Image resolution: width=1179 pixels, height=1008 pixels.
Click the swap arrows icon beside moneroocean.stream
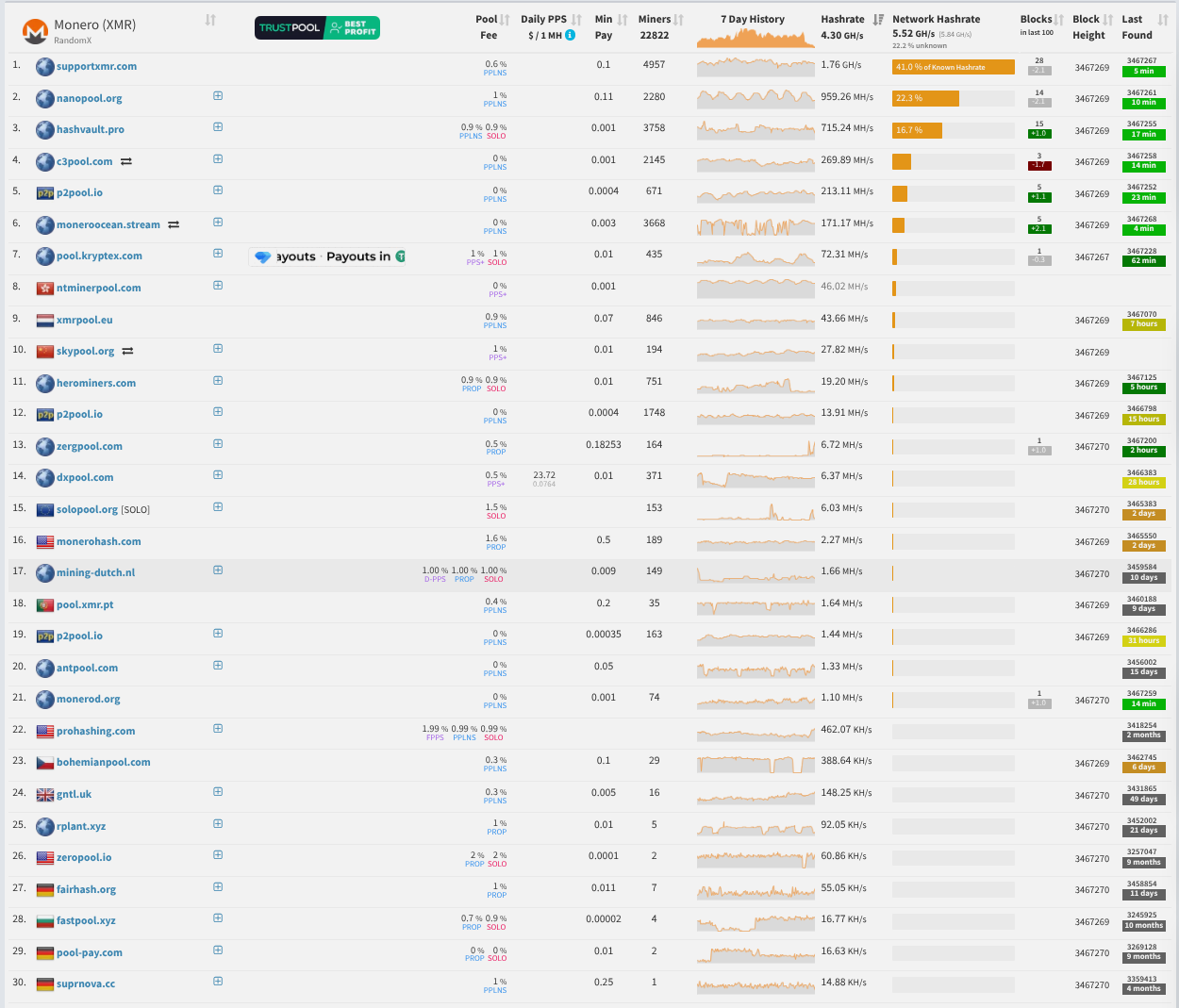click(174, 224)
